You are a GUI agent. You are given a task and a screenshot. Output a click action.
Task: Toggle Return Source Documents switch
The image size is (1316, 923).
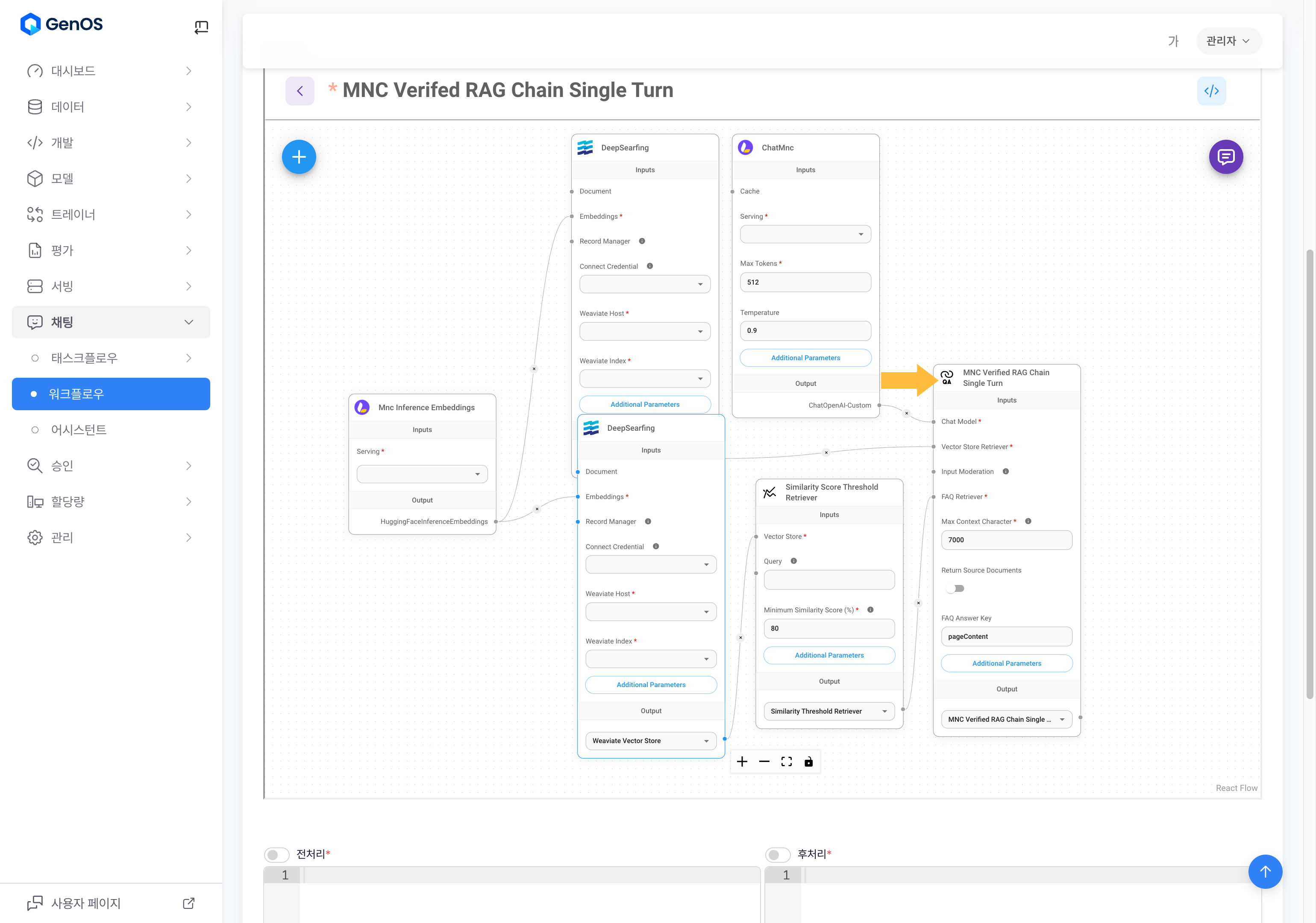point(955,588)
